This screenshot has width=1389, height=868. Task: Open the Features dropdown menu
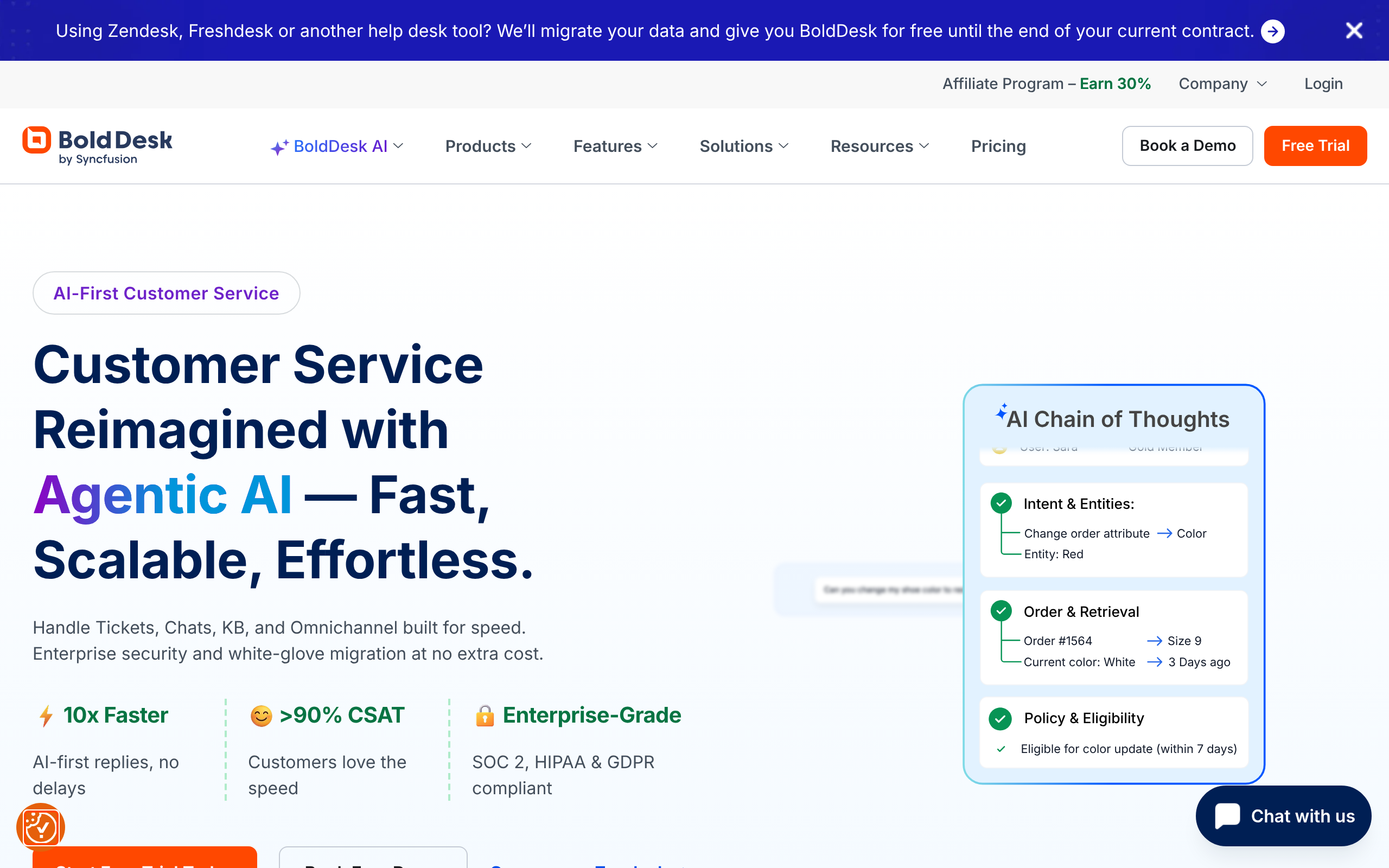(x=615, y=146)
